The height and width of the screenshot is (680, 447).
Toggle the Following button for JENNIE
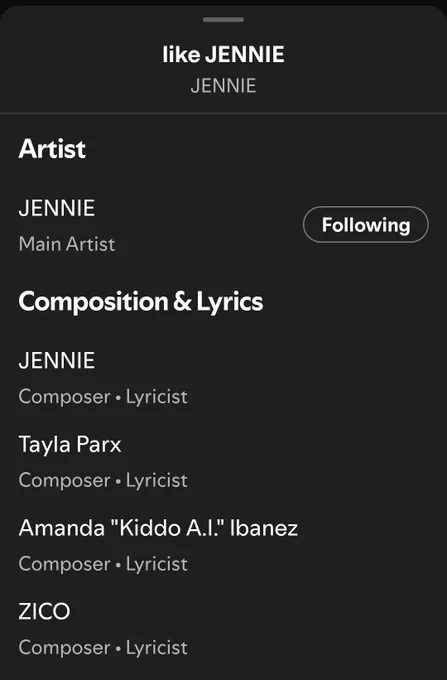click(365, 225)
